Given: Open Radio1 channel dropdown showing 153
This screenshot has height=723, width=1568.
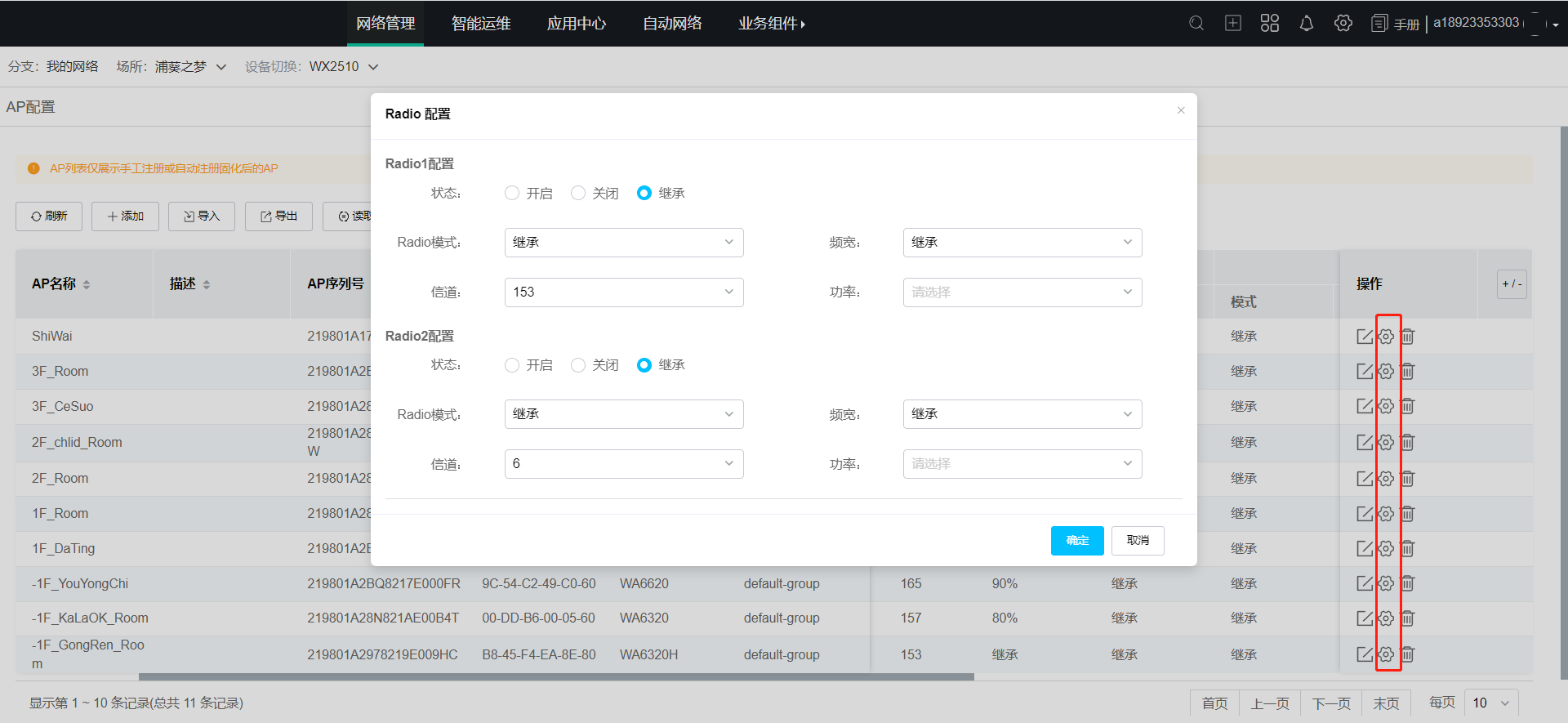Looking at the screenshot, I should (623, 292).
